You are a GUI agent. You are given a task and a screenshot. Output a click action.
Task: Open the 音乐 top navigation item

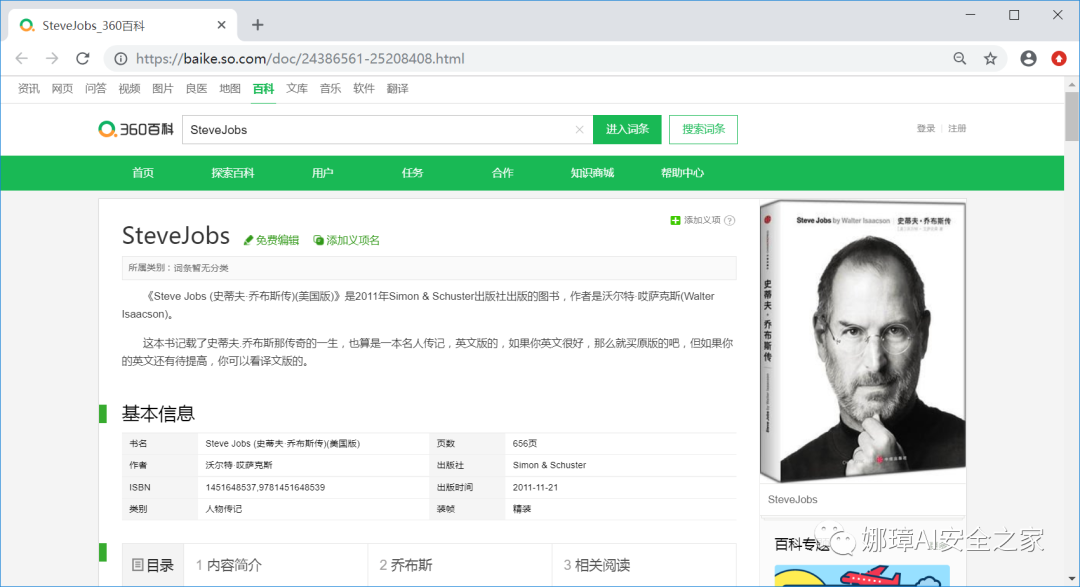[x=330, y=88]
